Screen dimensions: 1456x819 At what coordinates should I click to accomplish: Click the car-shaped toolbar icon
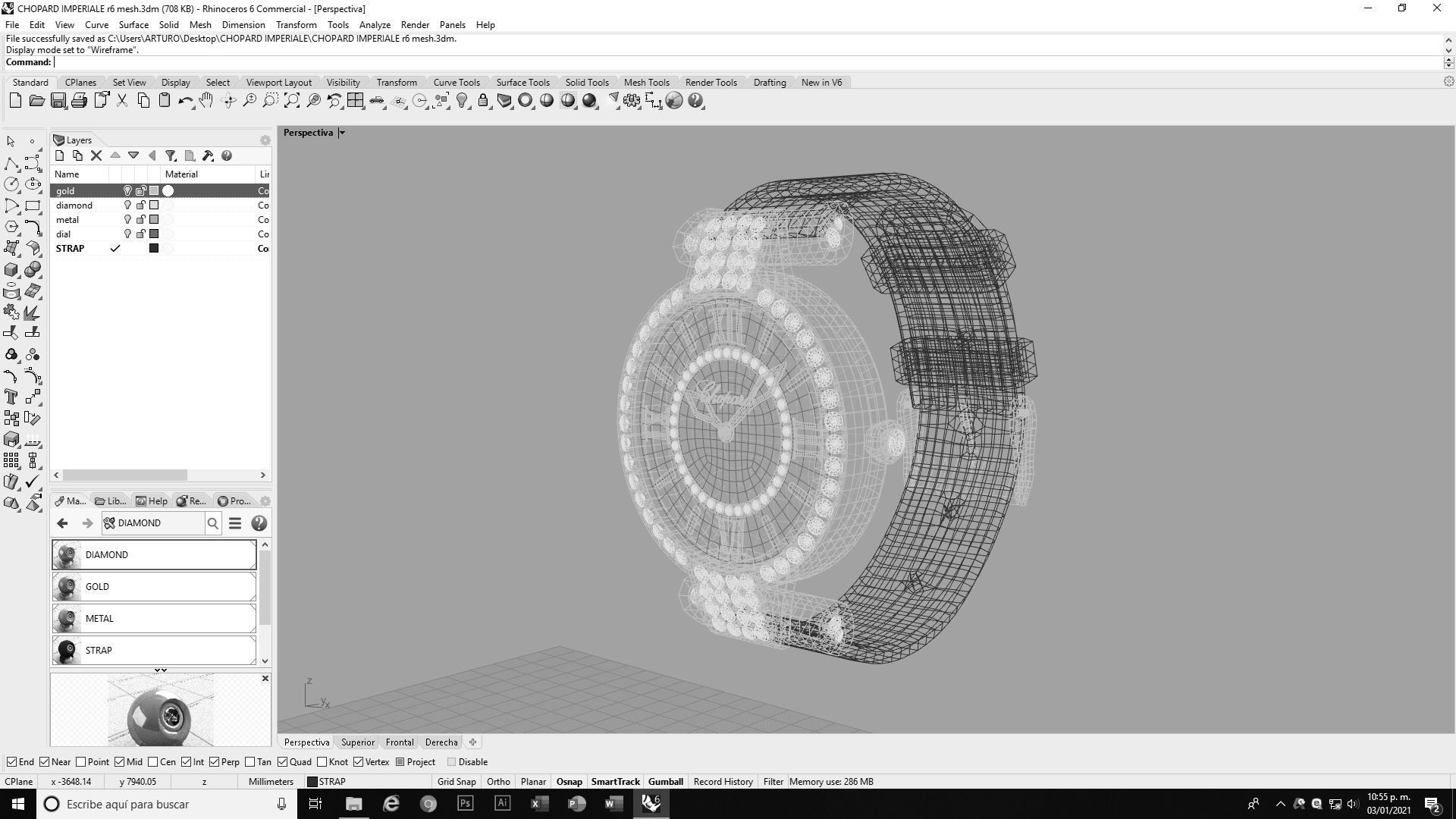coord(376,100)
